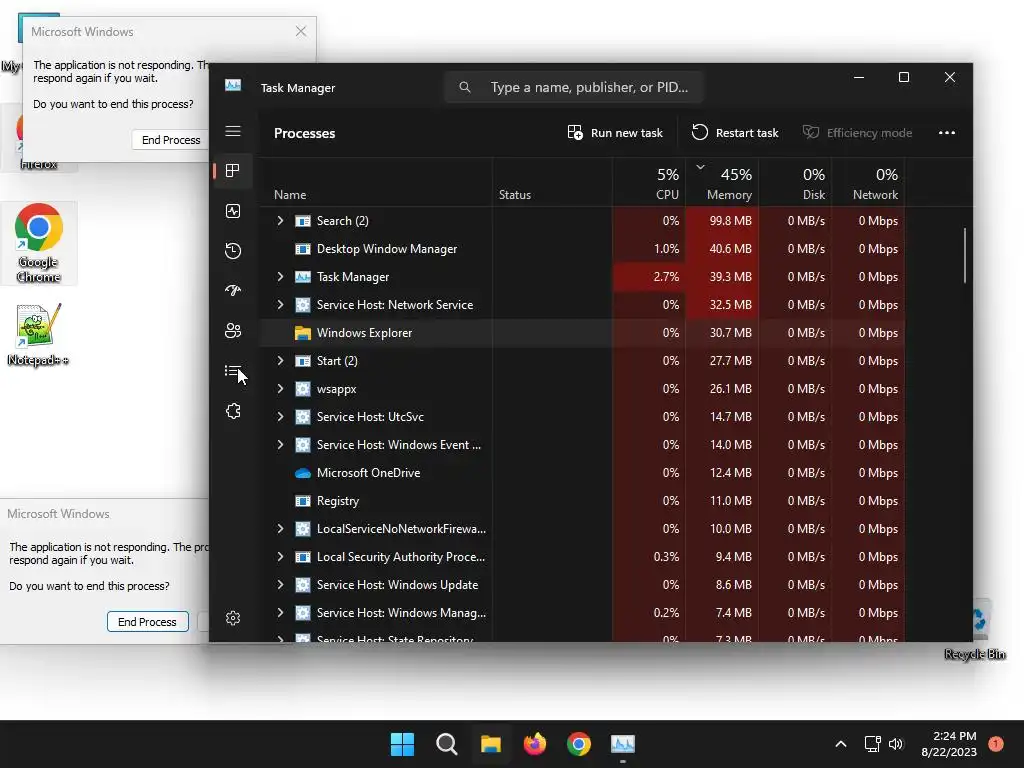Close the upper Microsoft Windows dialog
This screenshot has height=768, width=1024.
pos(300,31)
